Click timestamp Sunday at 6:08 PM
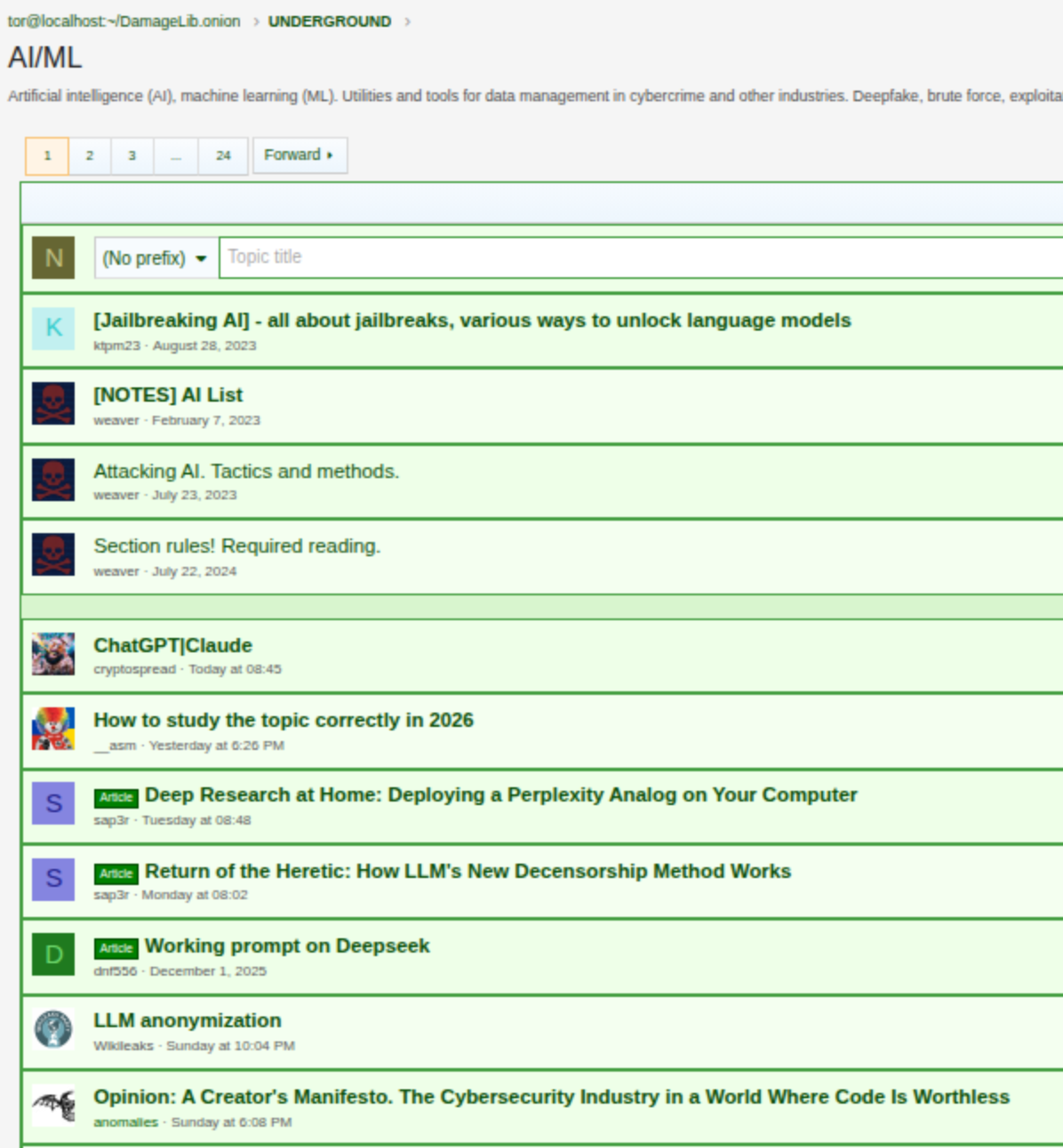 pos(231,1122)
